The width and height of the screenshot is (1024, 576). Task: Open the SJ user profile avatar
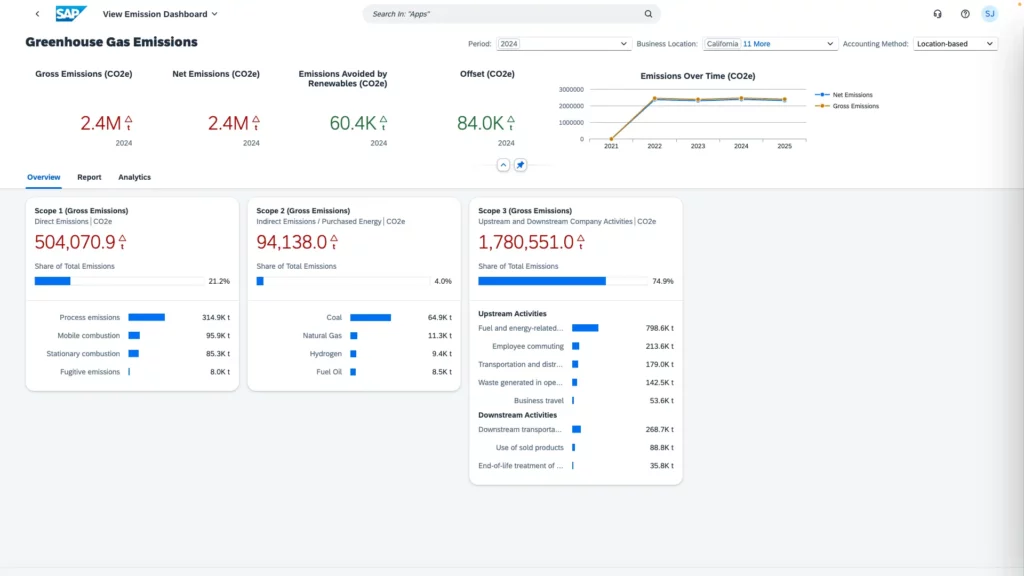click(989, 14)
